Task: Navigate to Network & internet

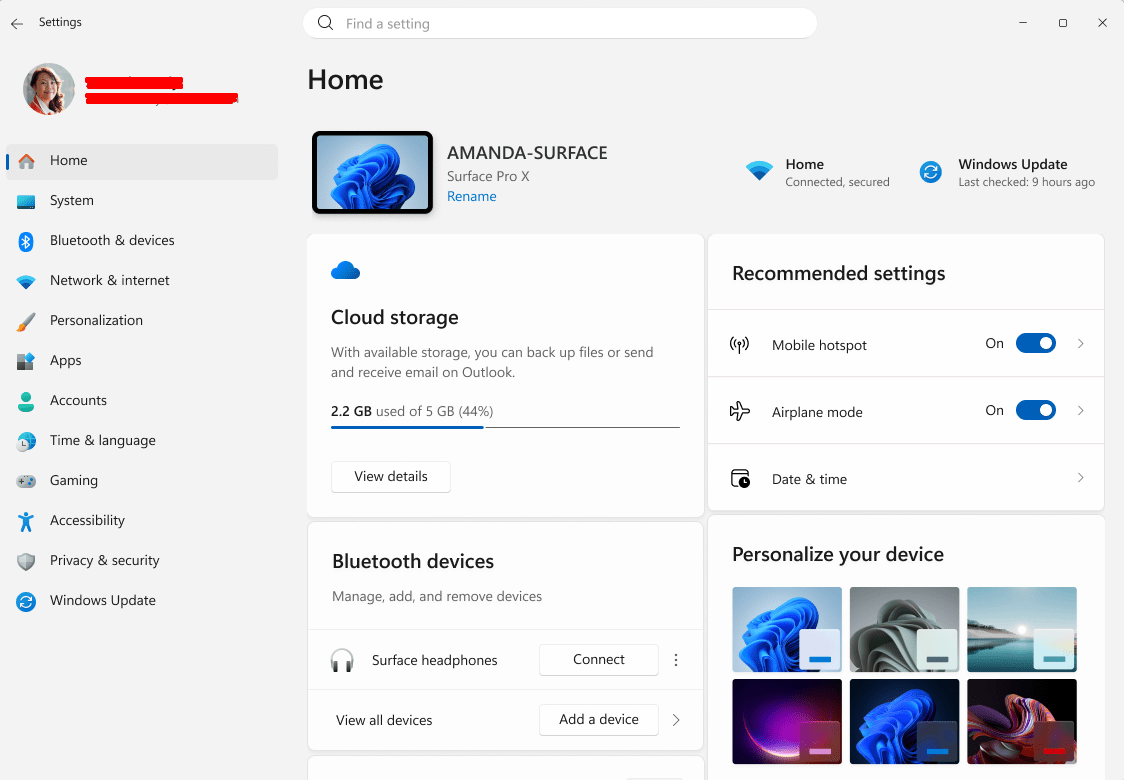Action: (x=142, y=282)
